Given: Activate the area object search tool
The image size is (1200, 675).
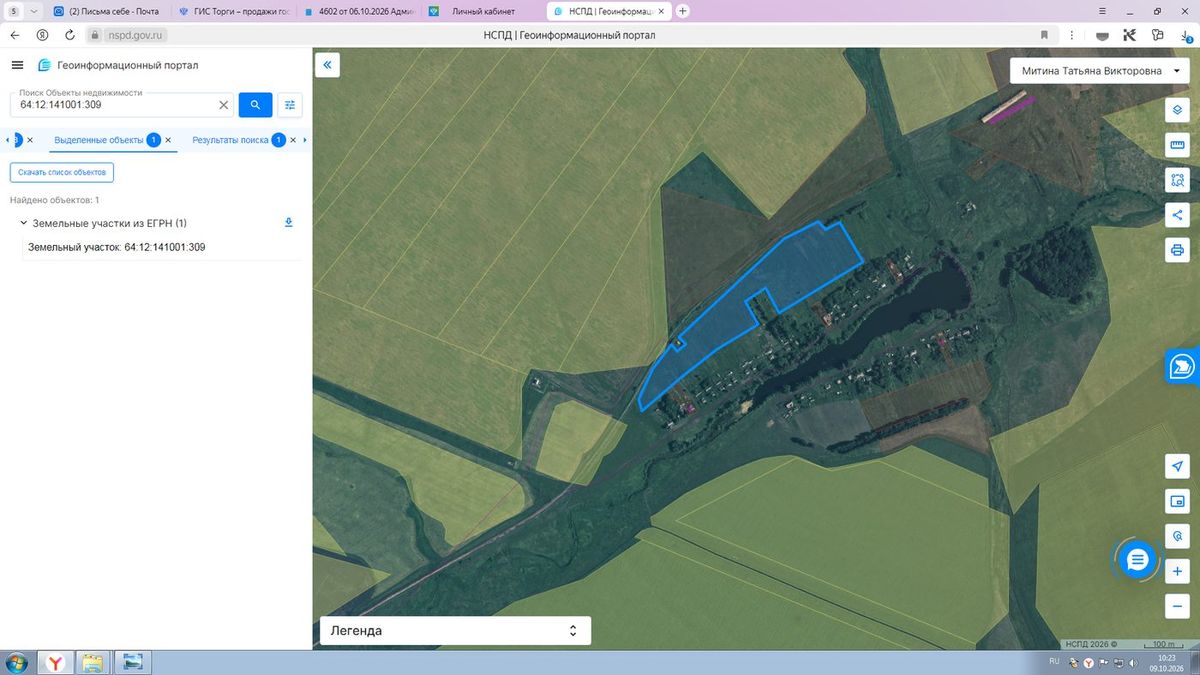Looking at the screenshot, I should click(1177, 180).
